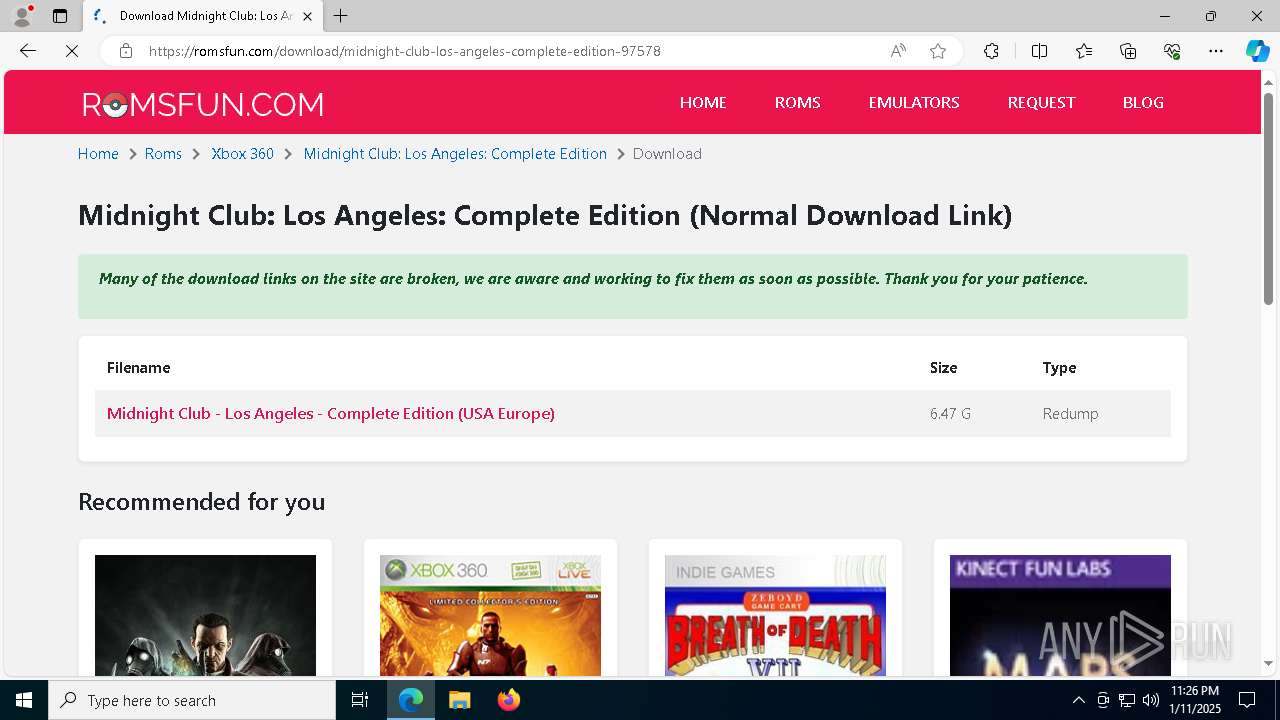Click the browser back arrow
This screenshot has width=1280, height=720.
click(28, 51)
